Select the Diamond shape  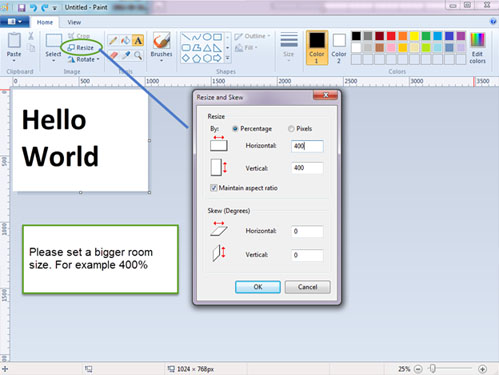click(186, 58)
